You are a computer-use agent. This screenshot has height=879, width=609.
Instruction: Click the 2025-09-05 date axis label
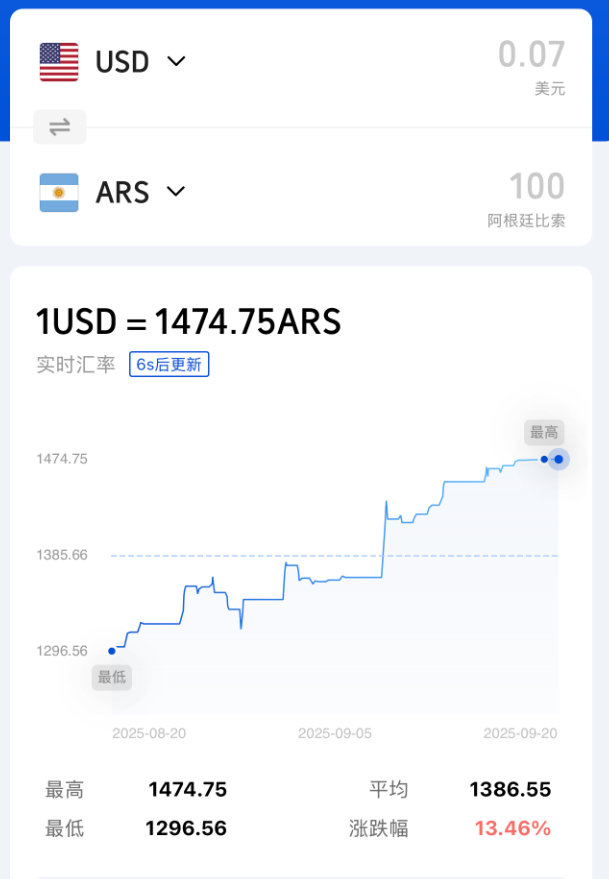tap(335, 733)
